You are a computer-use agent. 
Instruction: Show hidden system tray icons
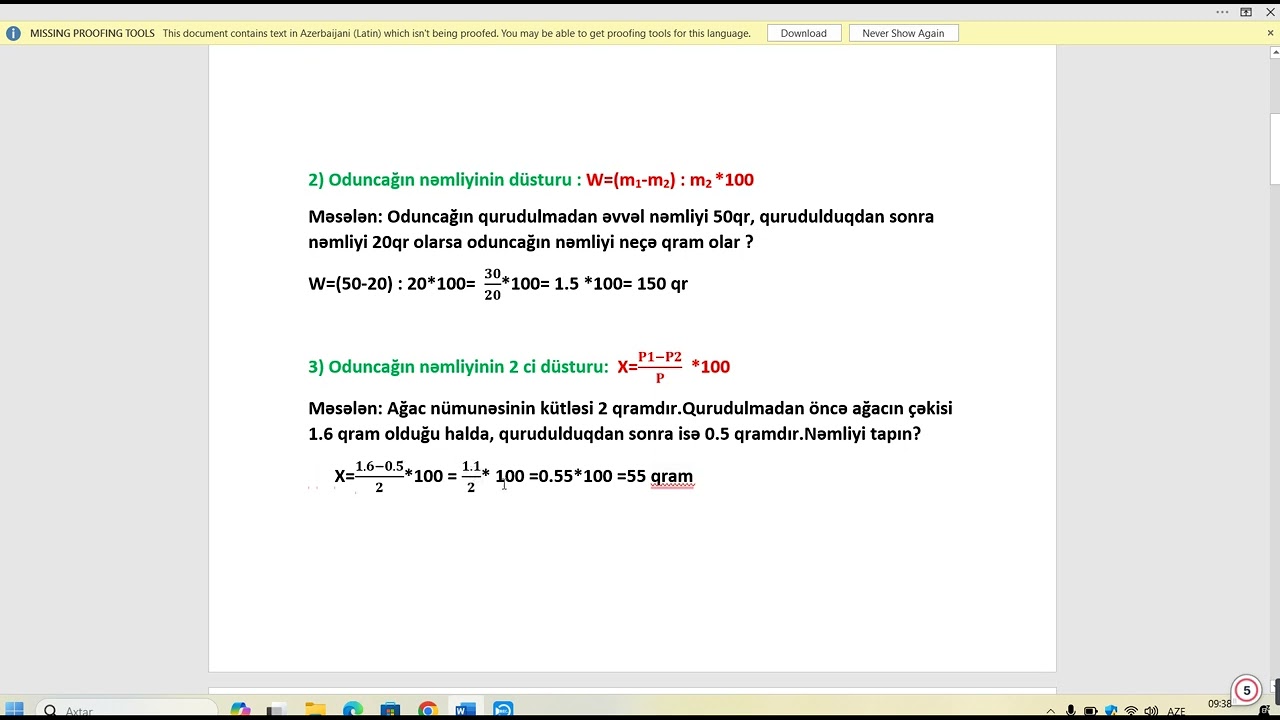[x=1051, y=711]
